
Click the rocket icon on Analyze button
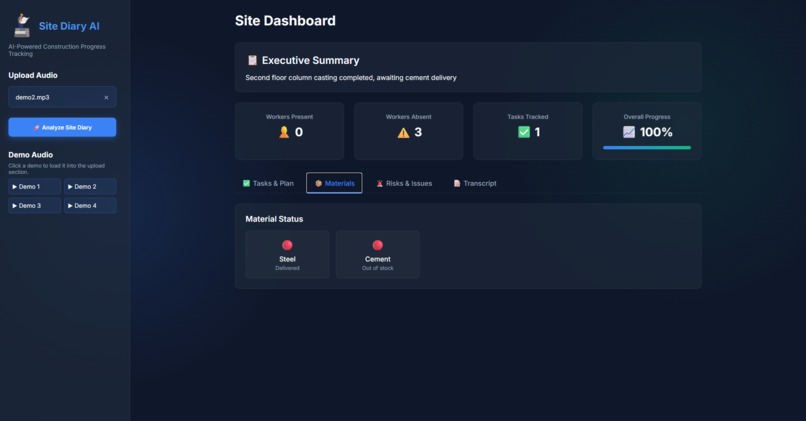point(36,127)
